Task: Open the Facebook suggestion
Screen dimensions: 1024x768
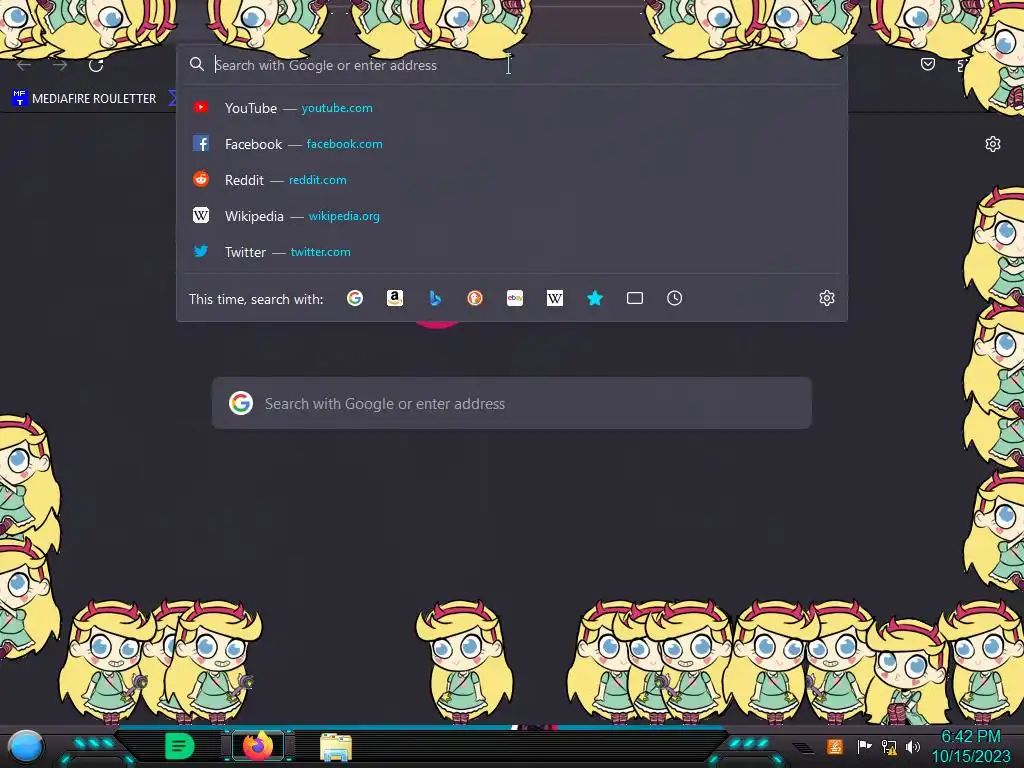Action: click(511, 144)
